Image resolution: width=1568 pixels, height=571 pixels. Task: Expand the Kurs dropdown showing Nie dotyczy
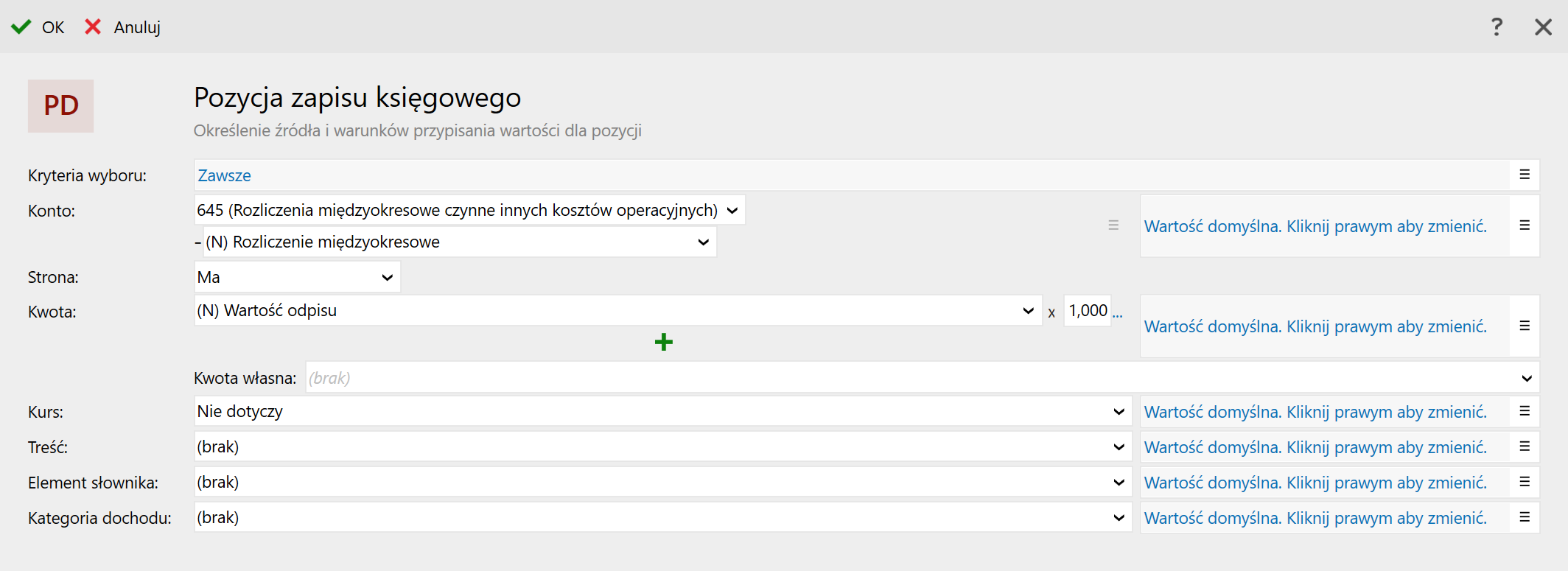pyautogui.click(x=1119, y=412)
